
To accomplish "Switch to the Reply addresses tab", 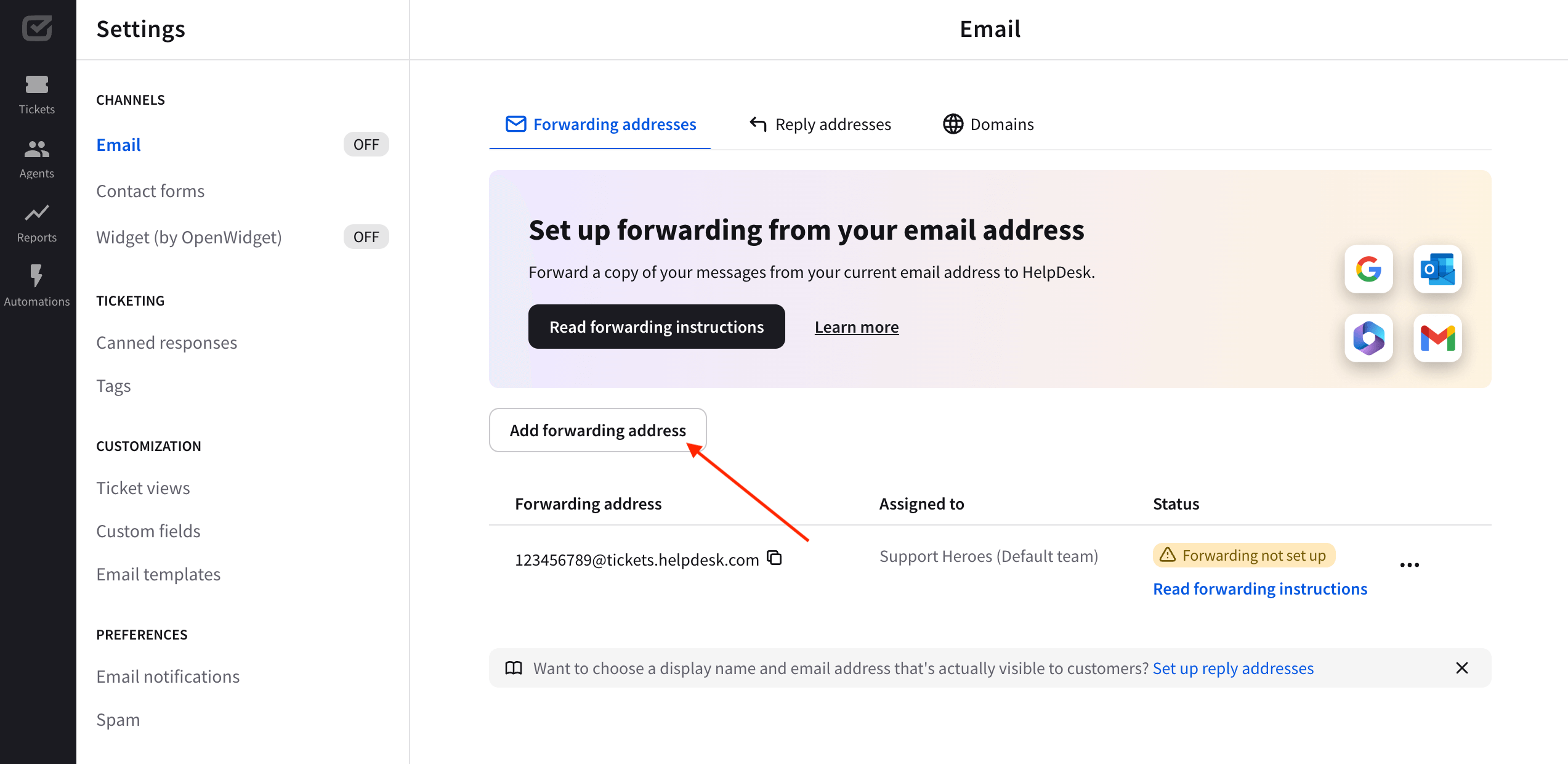I will 819,123.
